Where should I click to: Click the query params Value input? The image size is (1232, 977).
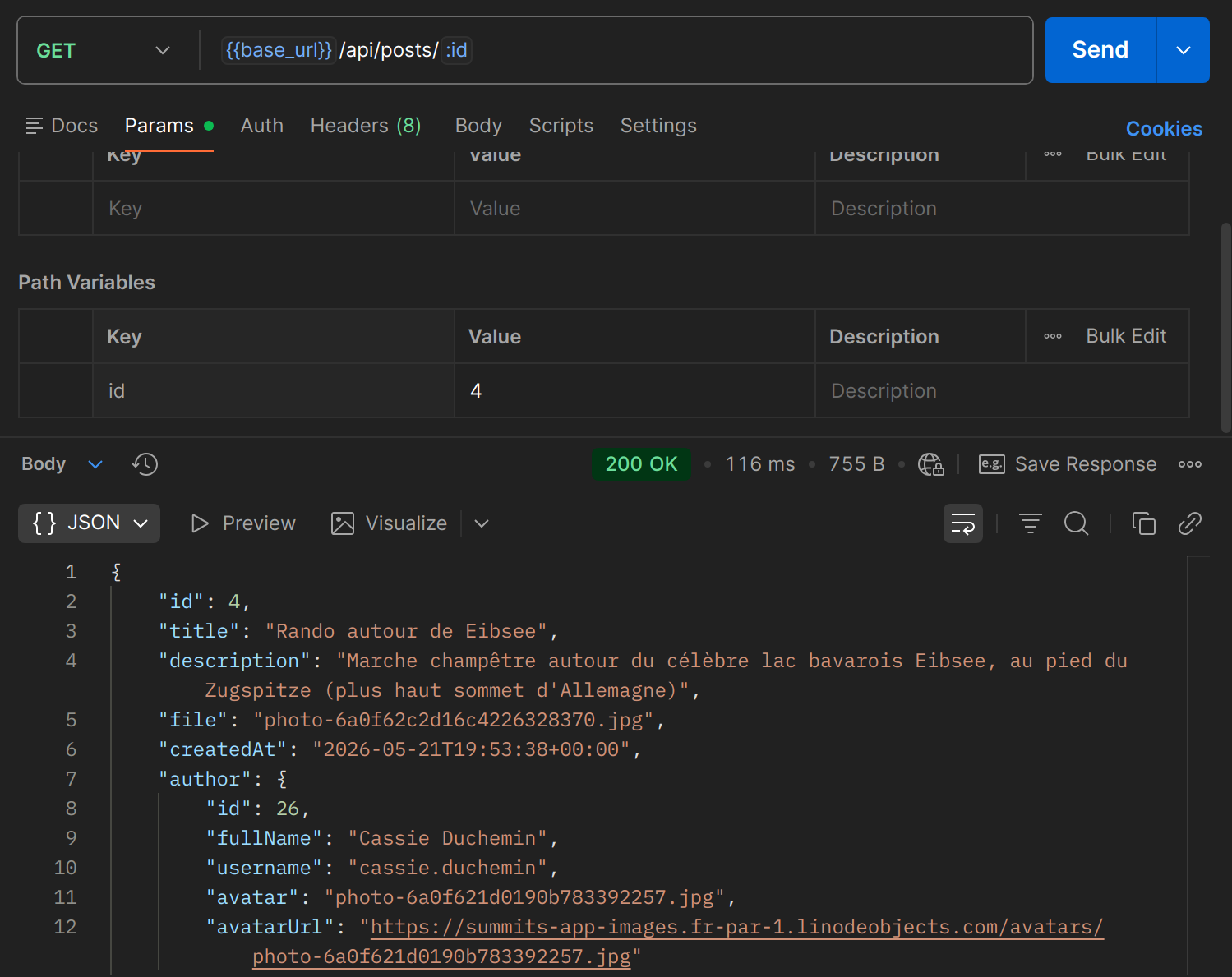[634, 209]
